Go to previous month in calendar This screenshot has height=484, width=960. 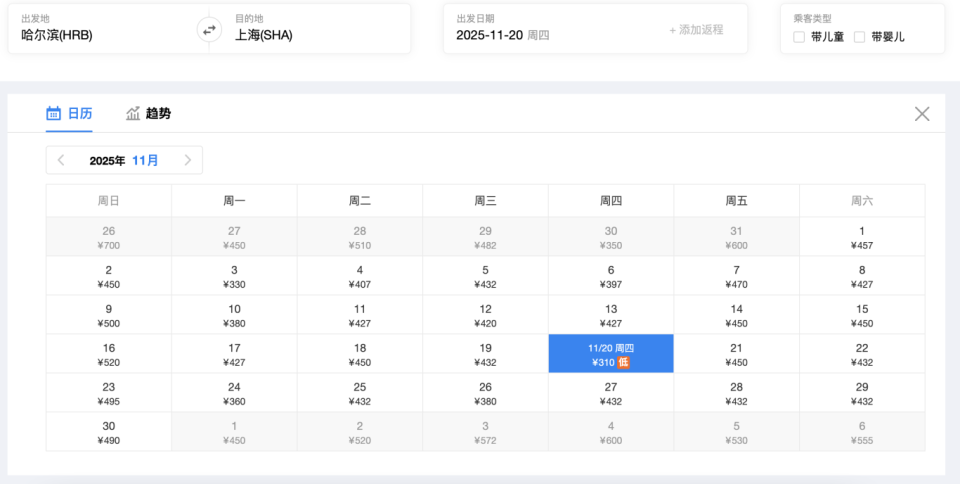click(62, 160)
